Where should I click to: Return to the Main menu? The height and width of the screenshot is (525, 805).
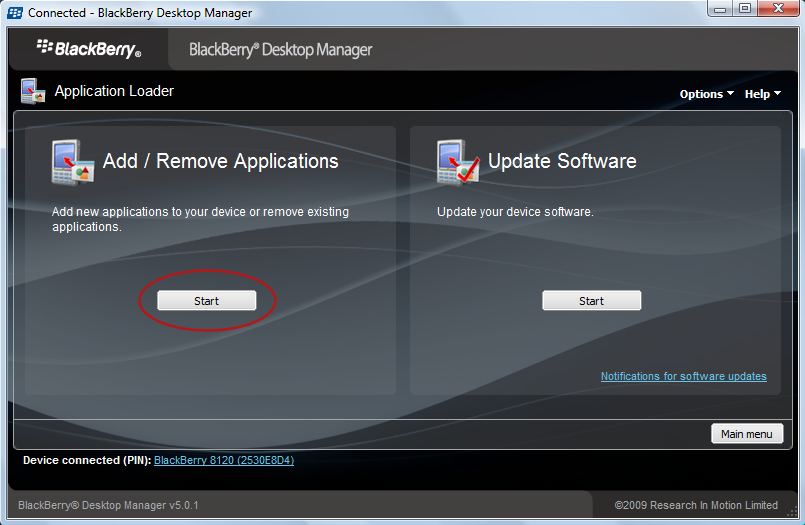[747, 434]
